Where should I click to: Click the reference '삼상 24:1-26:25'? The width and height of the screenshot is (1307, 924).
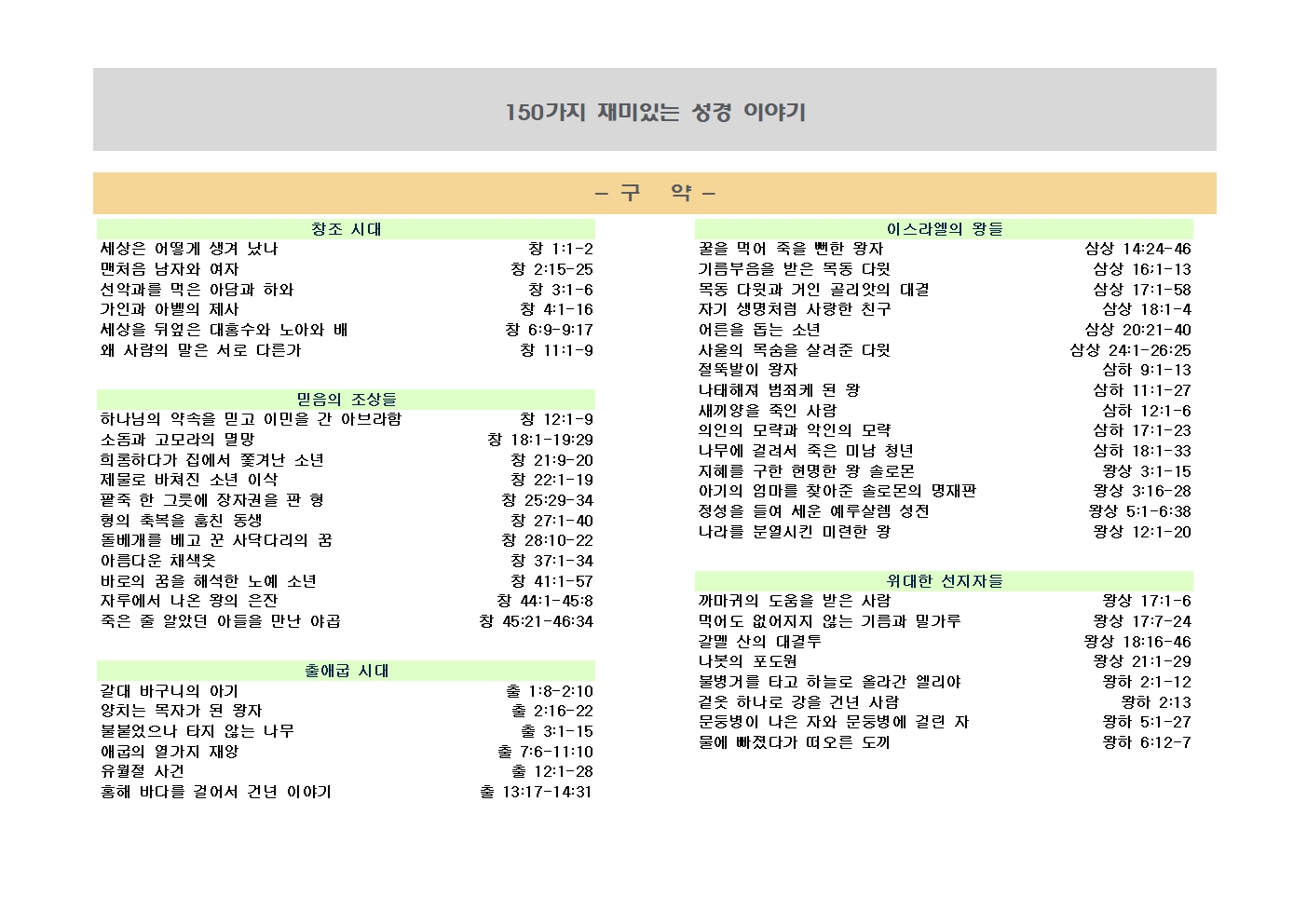pos(1130,350)
